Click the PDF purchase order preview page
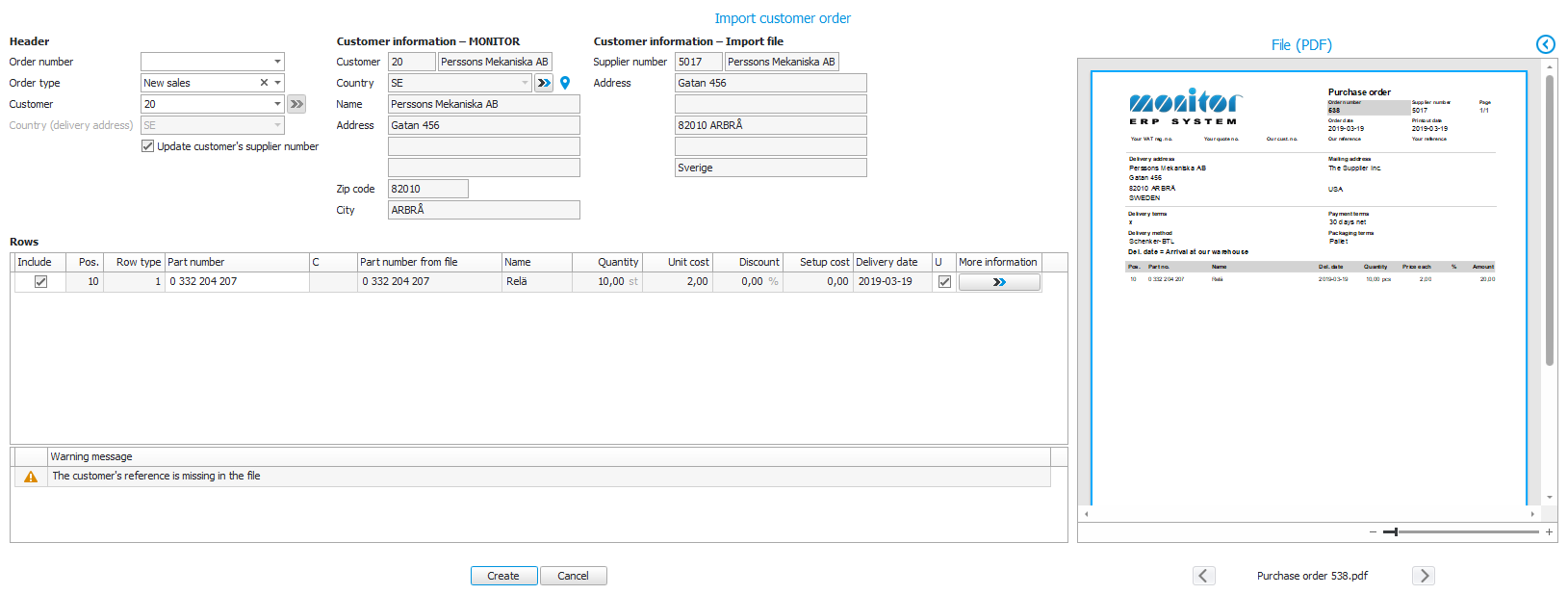1568x595 pixels. point(1309,287)
